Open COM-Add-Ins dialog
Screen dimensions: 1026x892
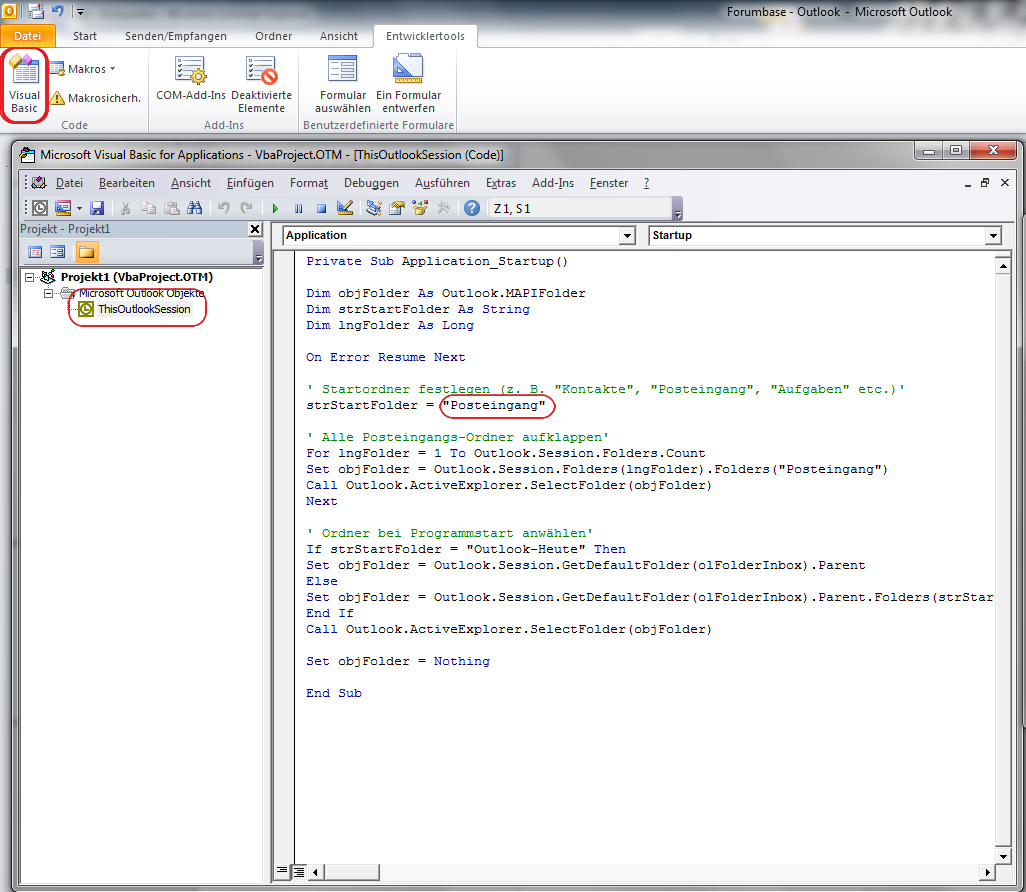(190, 79)
